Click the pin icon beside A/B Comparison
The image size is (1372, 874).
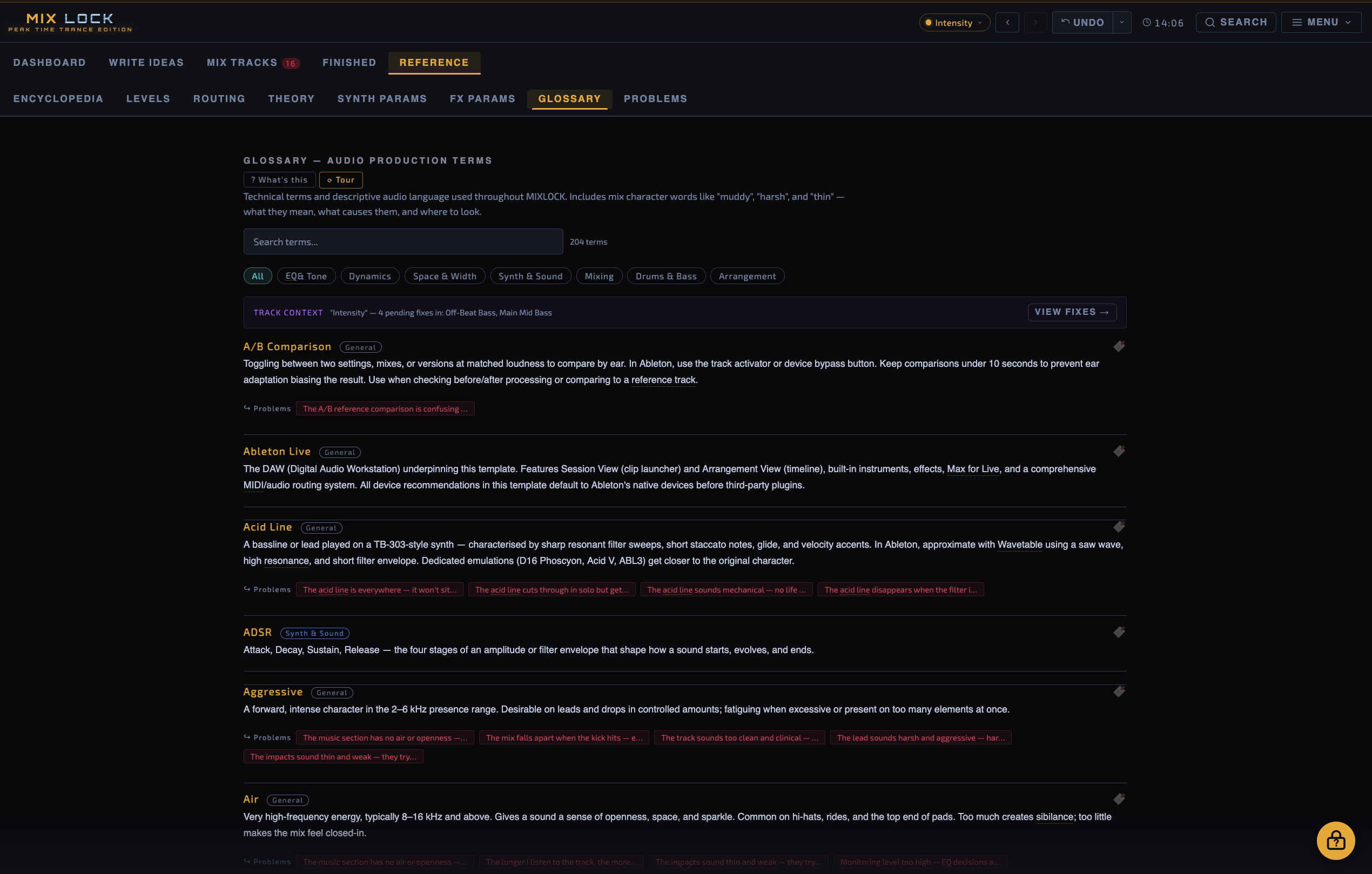point(1119,346)
